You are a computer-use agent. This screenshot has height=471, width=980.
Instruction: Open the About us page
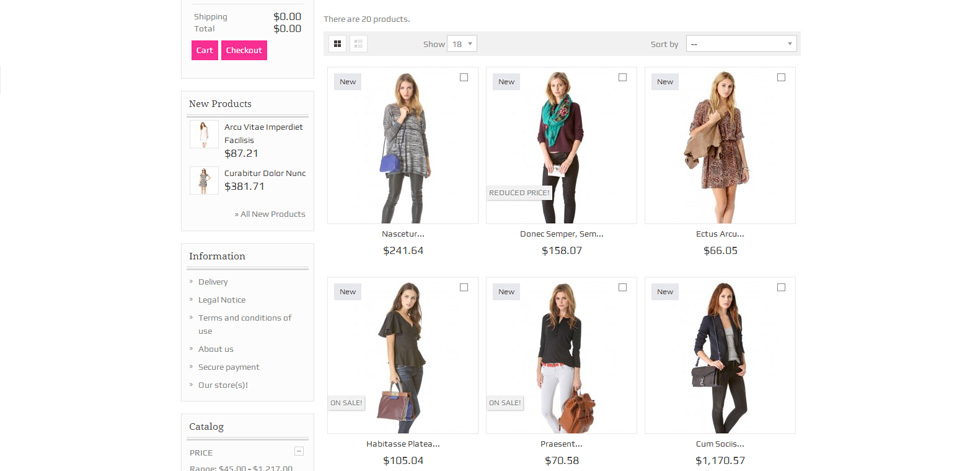216,349
